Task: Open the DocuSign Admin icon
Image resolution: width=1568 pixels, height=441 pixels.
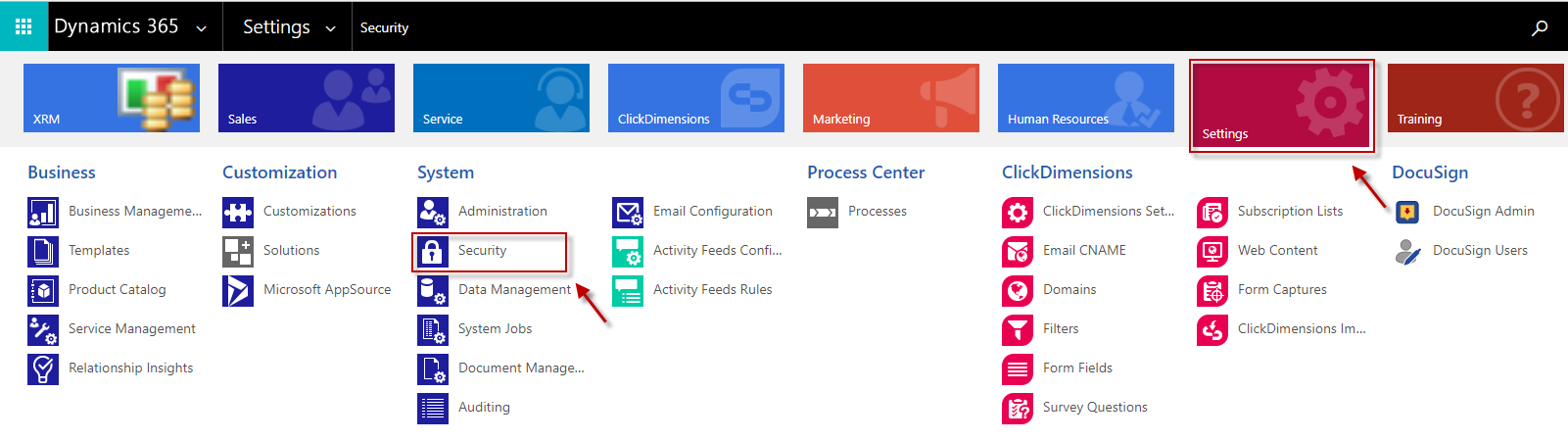Action: coord(1407,213)
